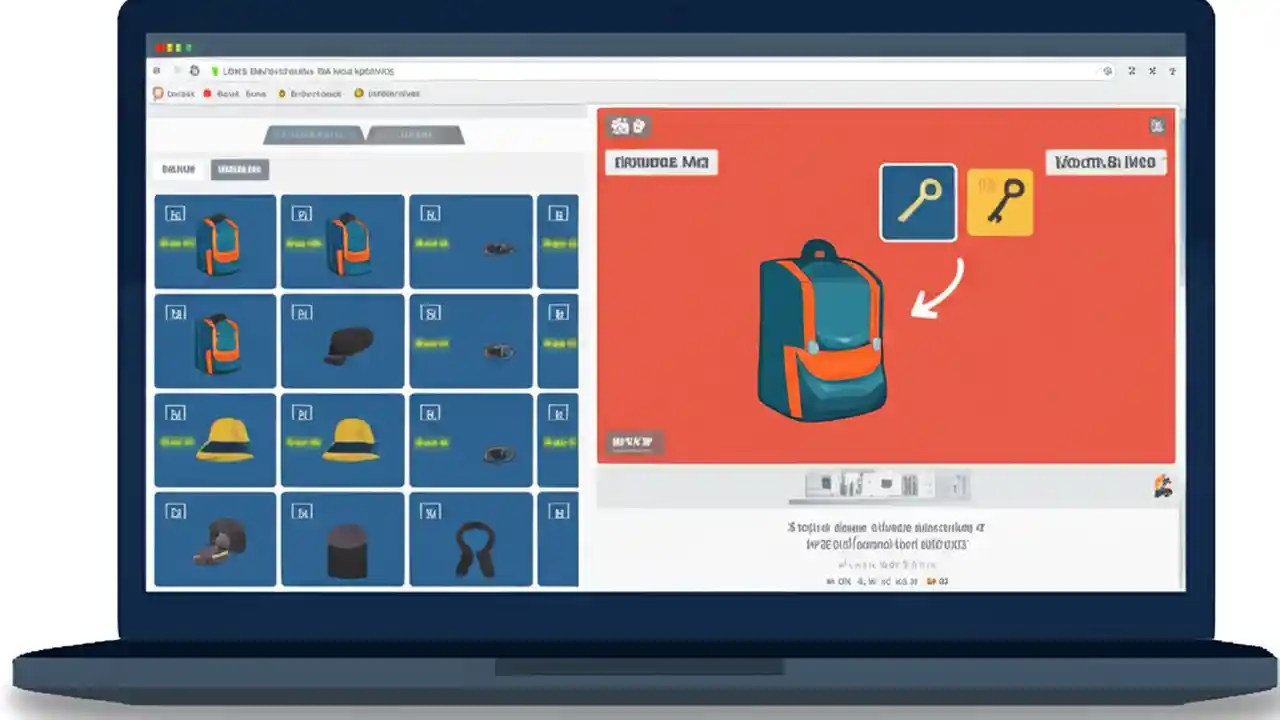Click the gray filter button next to the white field
This screenshot has height=720, width=1280.
pos(240,169)
